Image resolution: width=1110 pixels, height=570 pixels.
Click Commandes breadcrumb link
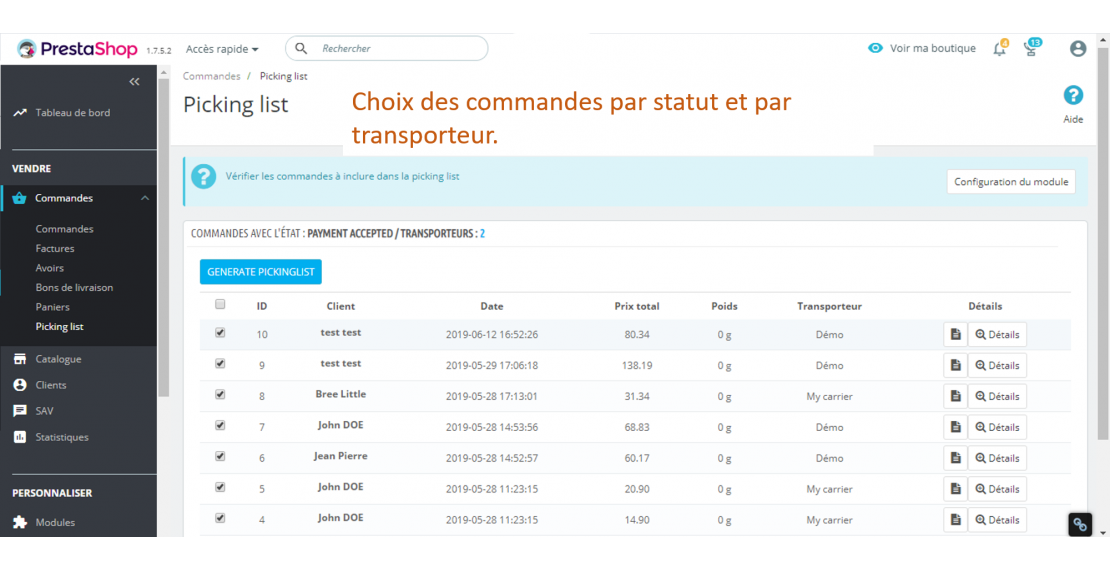tap(212, 76)
